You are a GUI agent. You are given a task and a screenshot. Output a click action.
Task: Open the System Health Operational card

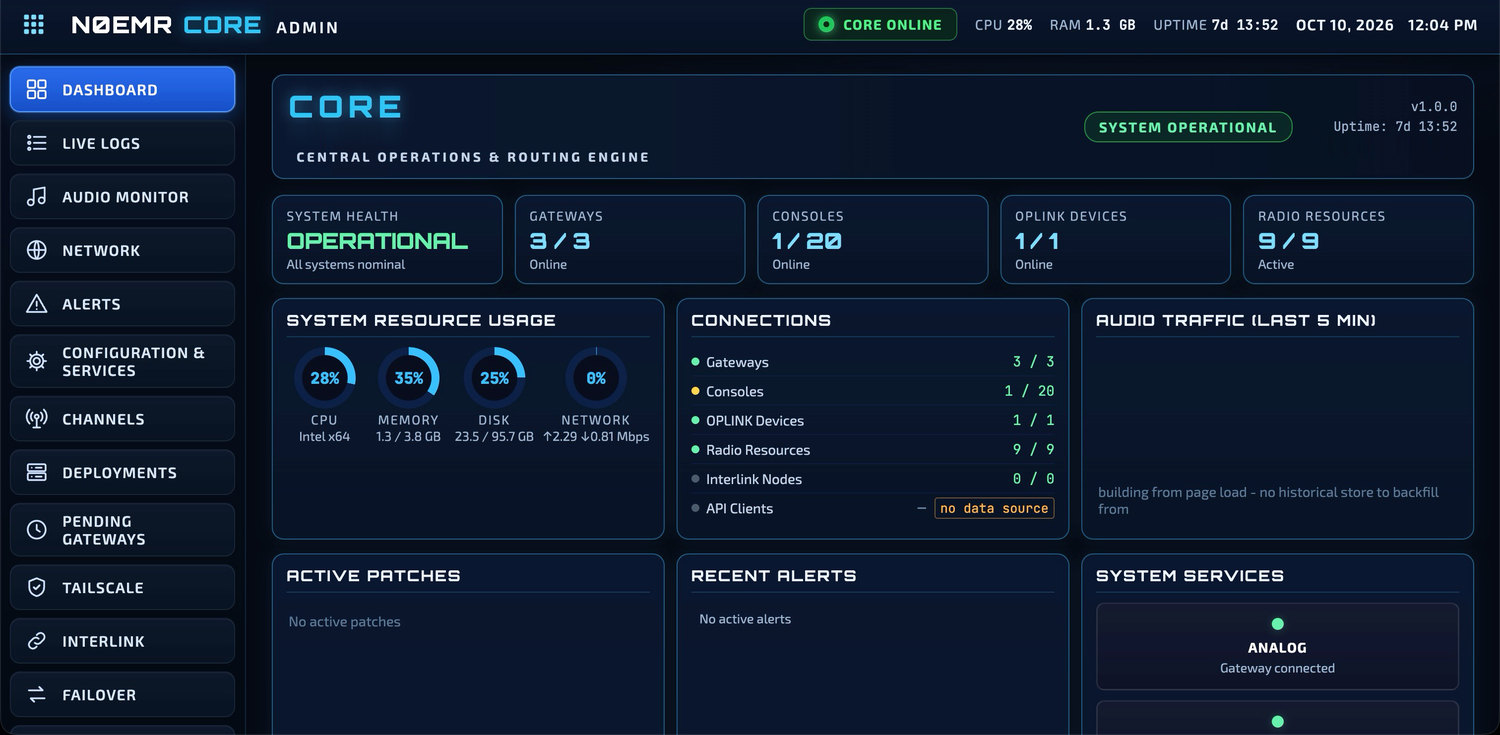387,240
